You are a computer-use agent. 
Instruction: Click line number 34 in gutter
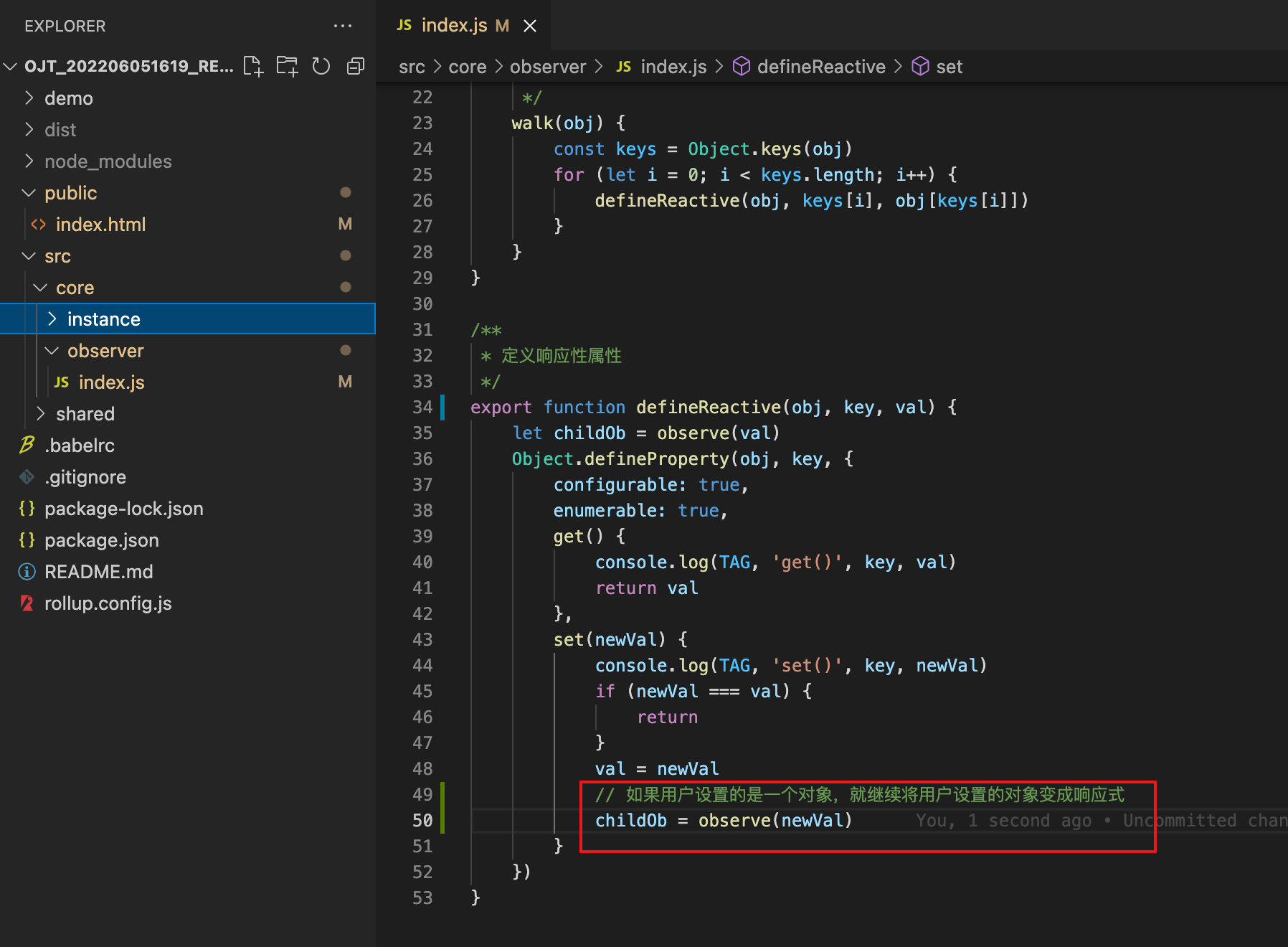coord(422,407)
